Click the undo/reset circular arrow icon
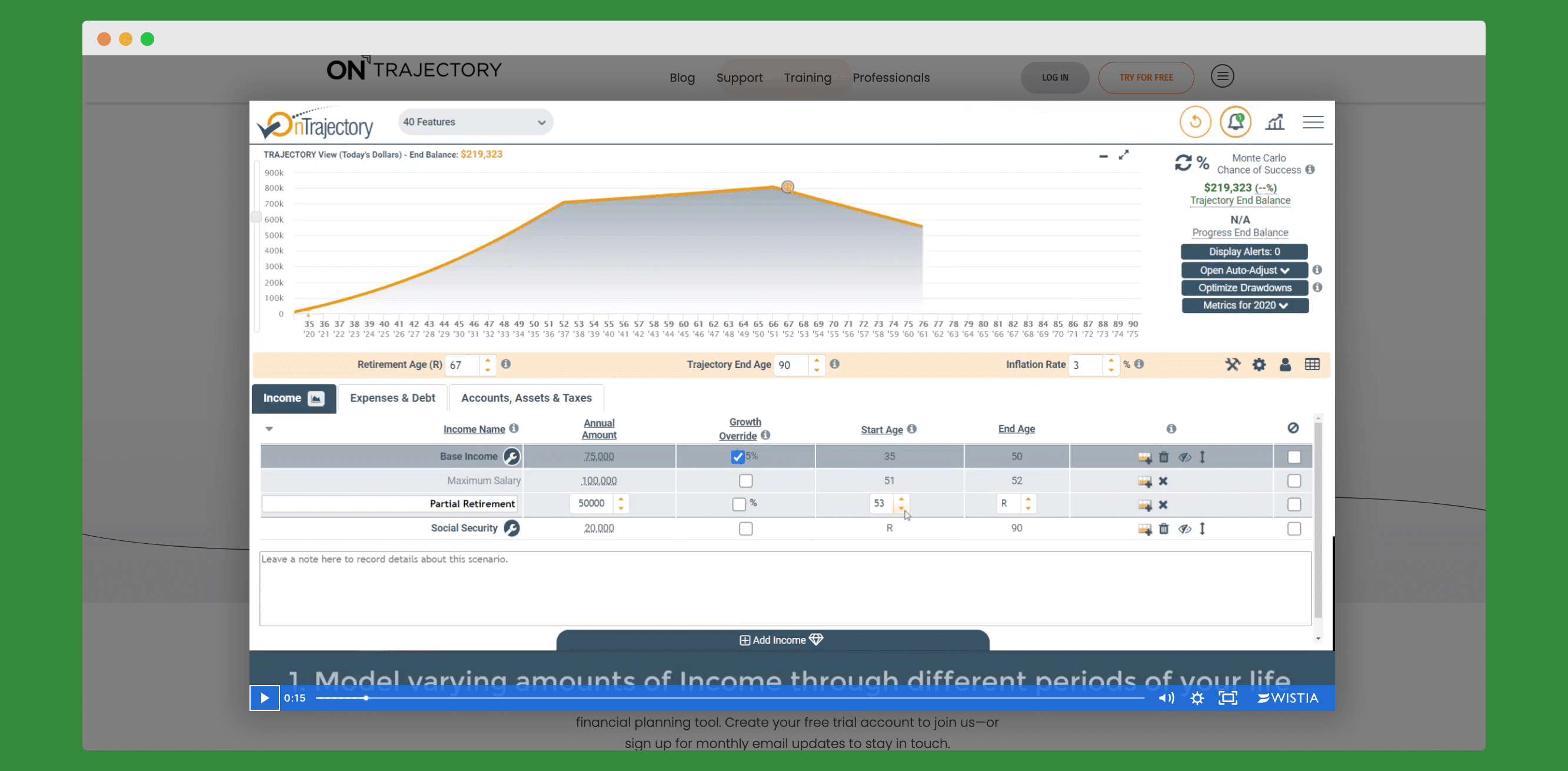The width and height of the screenshot is (1568, 771). pyautogui.click(x=1195, y=122)
